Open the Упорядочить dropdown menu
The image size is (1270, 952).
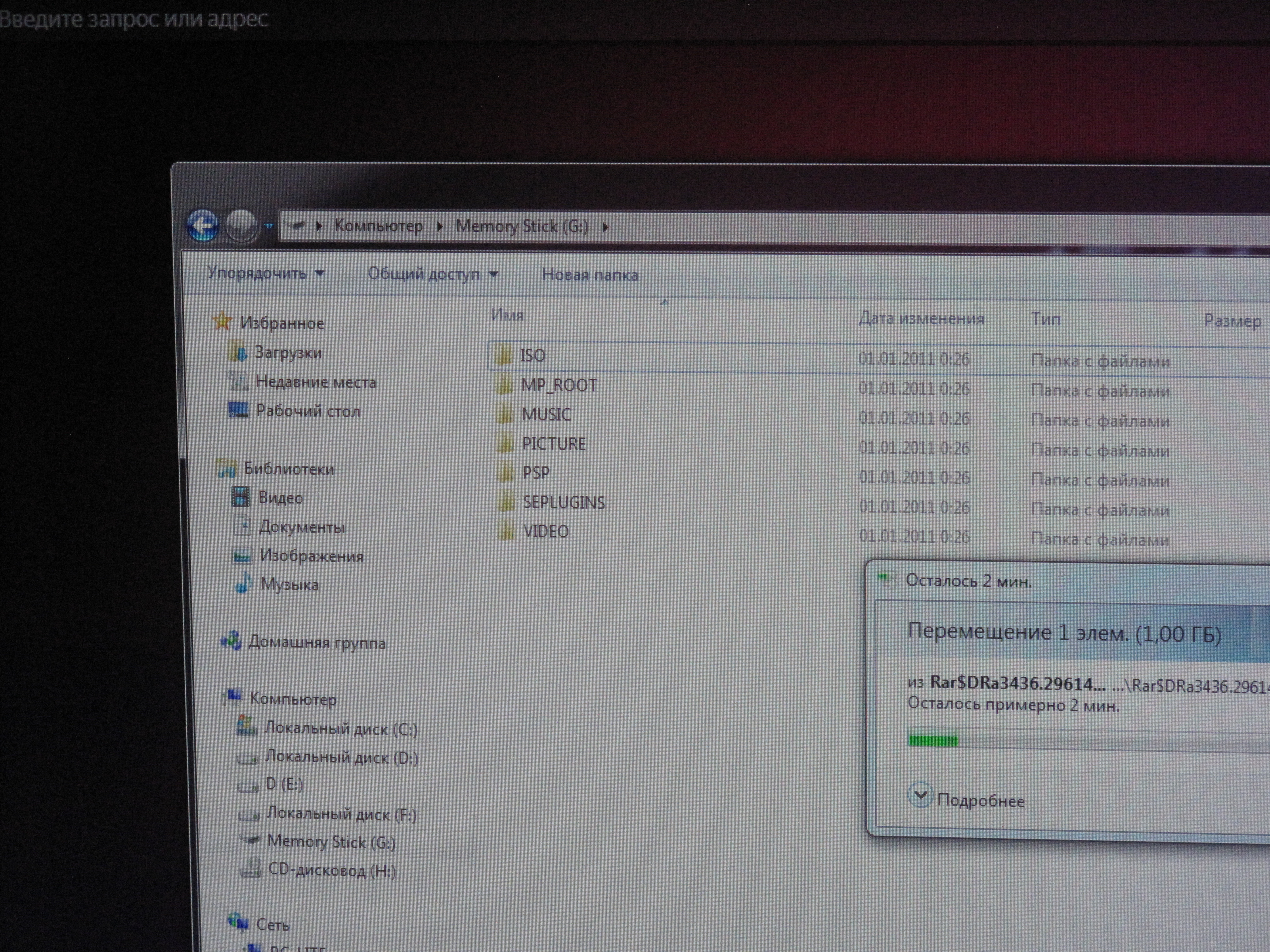[x=265, y=273]
